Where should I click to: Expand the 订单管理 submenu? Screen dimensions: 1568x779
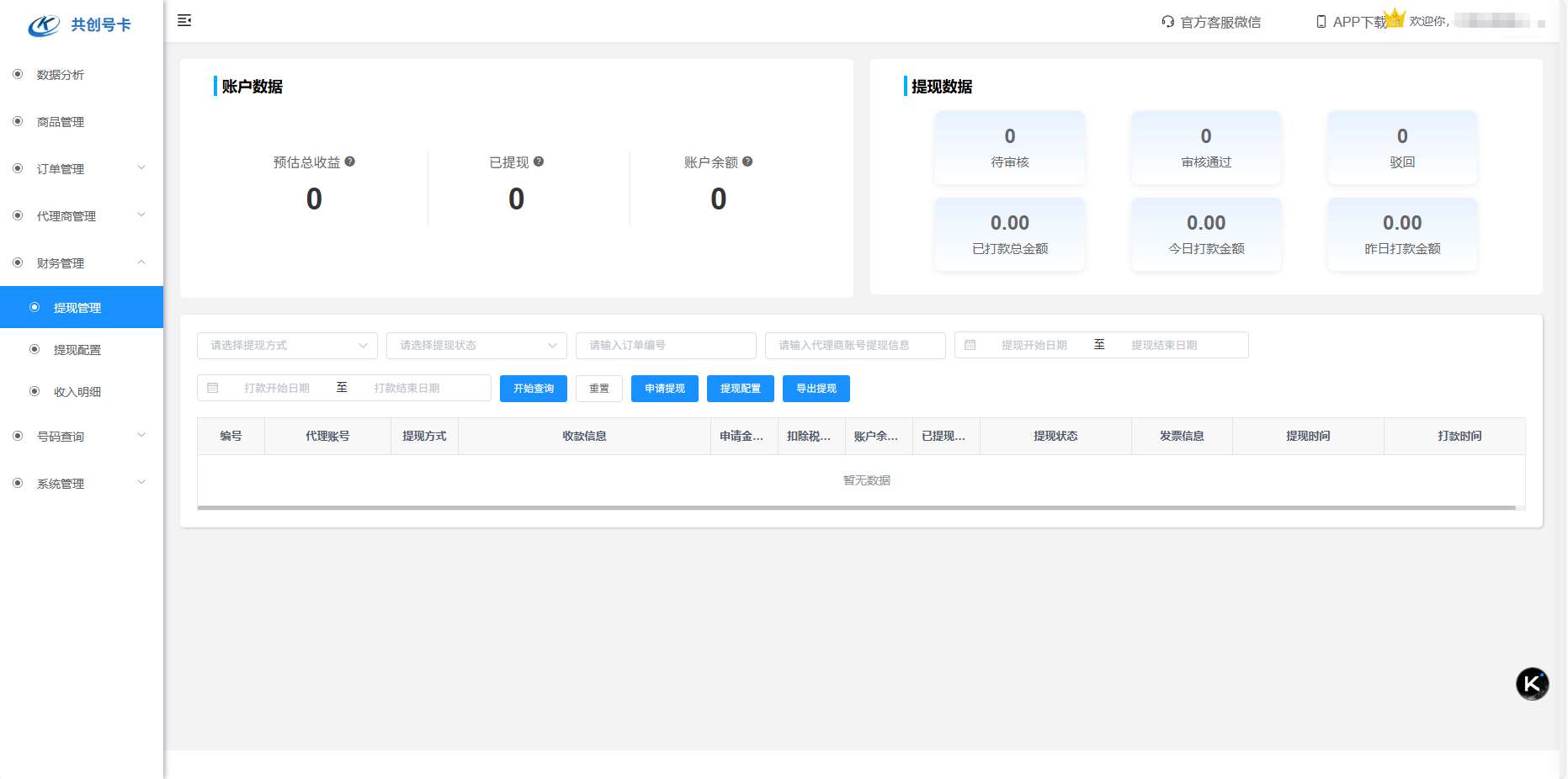(x=82, y=169)
